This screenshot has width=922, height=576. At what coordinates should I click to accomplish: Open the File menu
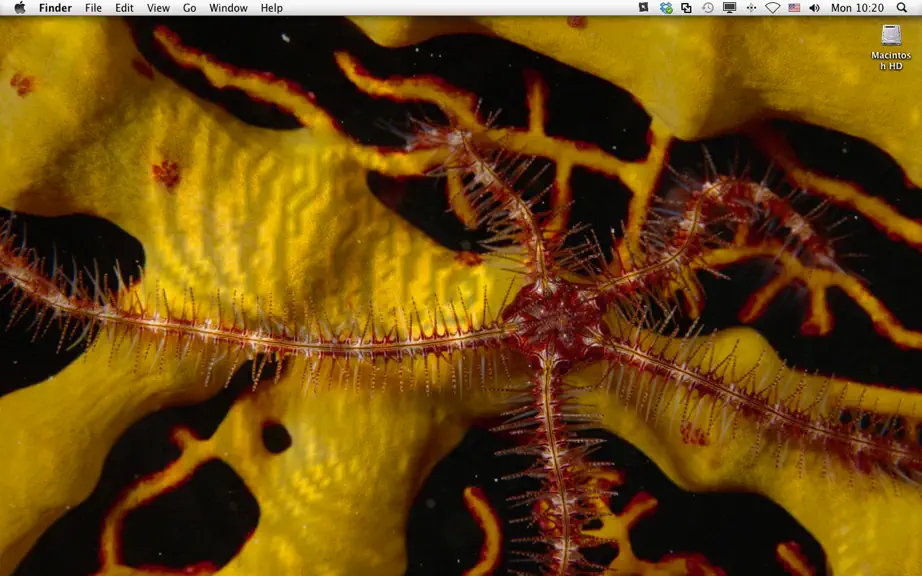[93, 8]
